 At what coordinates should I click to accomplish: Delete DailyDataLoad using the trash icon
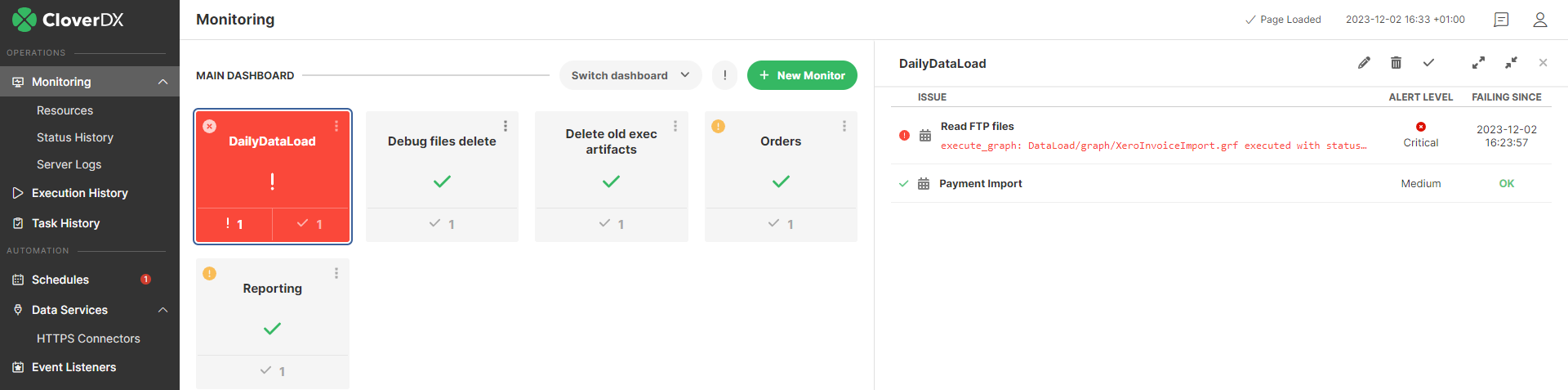click(x=1396, y=63)
